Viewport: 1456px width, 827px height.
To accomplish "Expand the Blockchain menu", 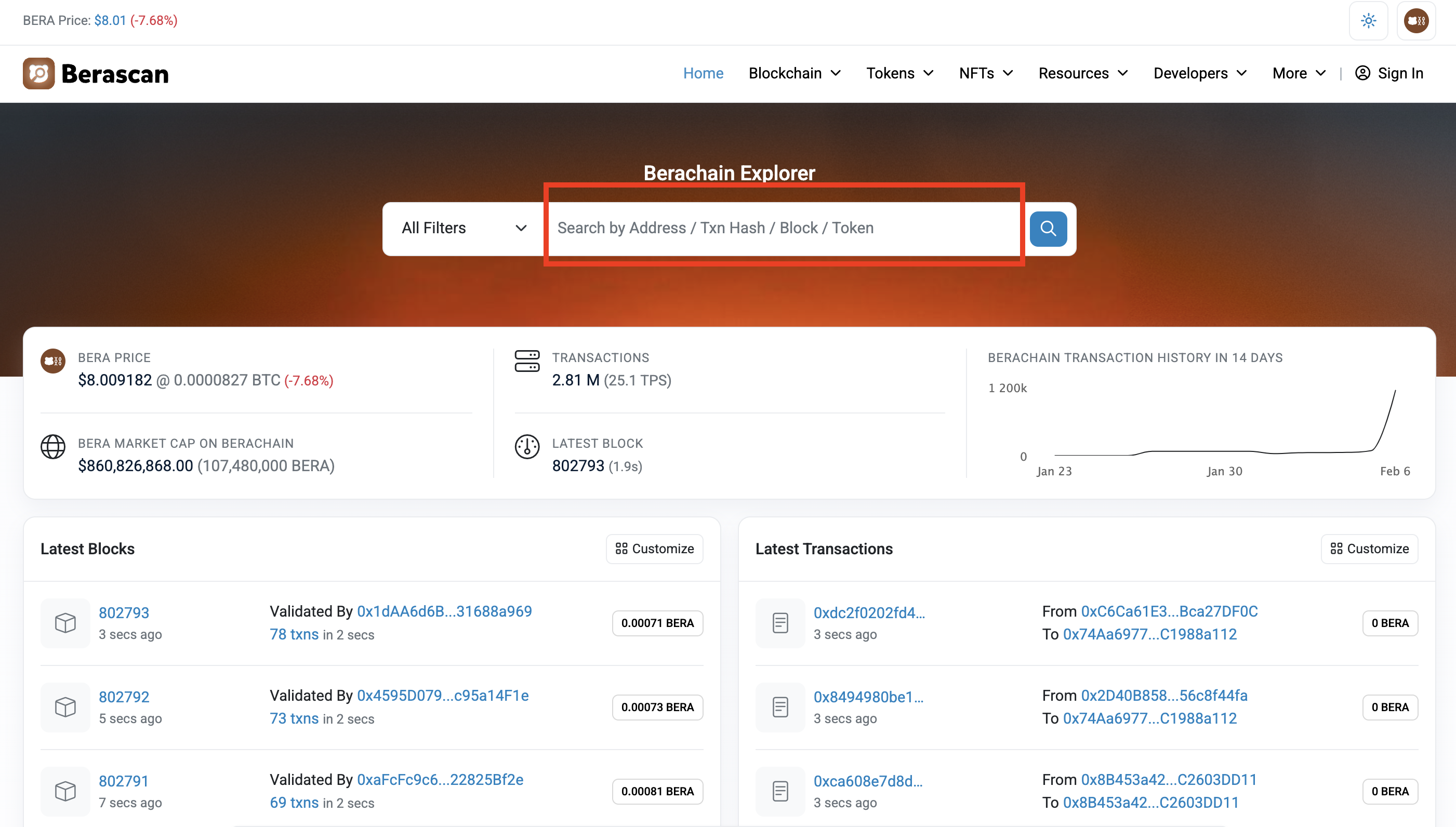I will point(794,73).
